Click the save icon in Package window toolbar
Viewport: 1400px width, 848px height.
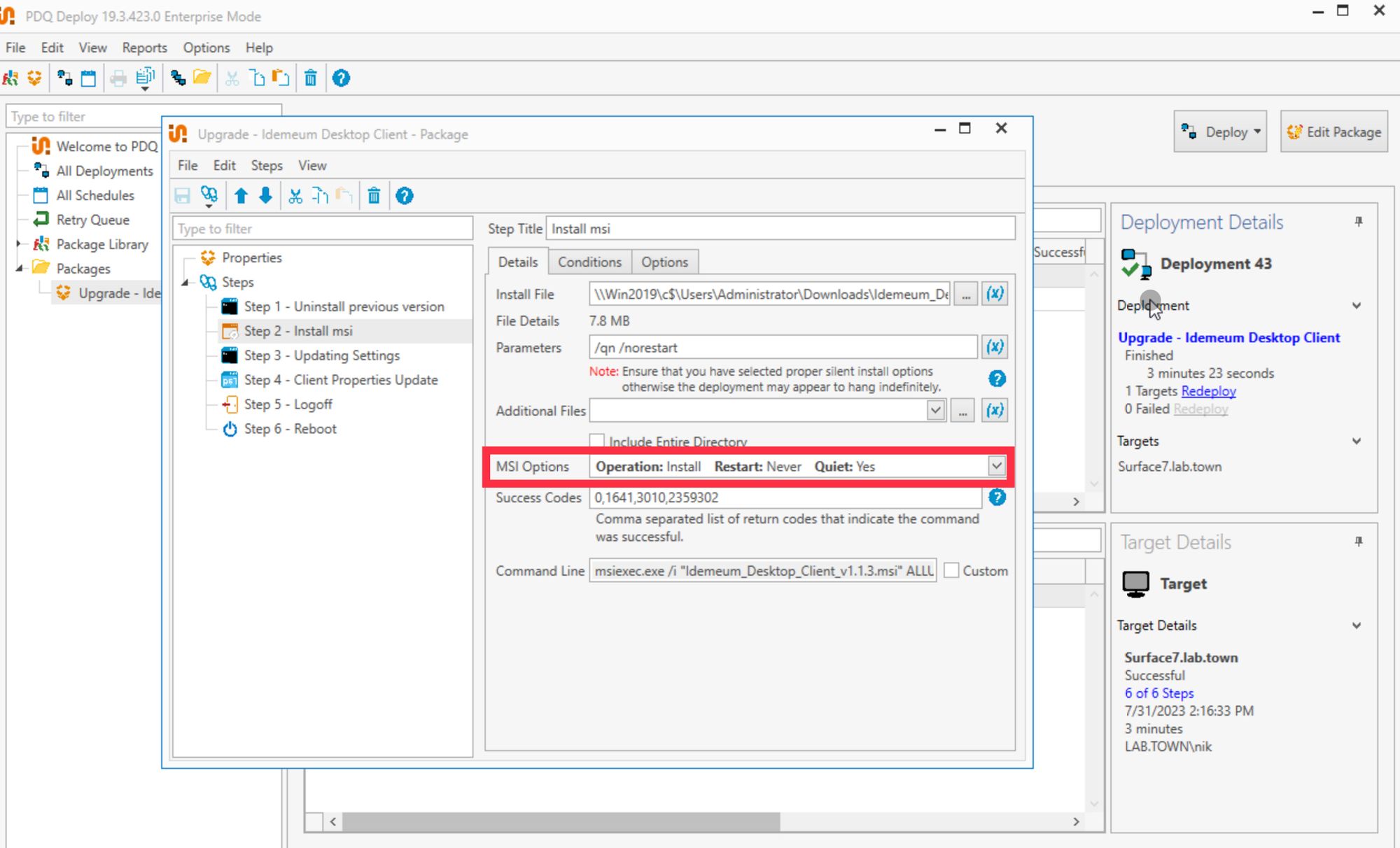[183, 196]
